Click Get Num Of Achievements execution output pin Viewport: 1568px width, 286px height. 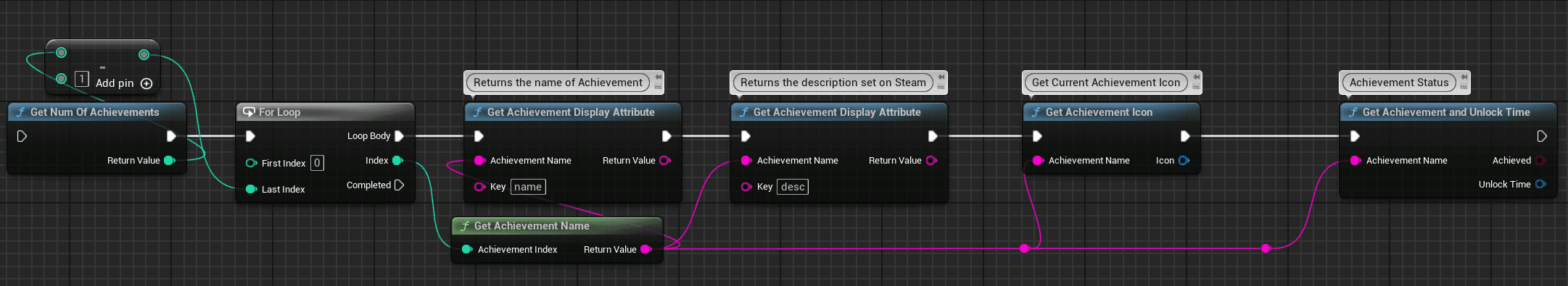point(171,135)
